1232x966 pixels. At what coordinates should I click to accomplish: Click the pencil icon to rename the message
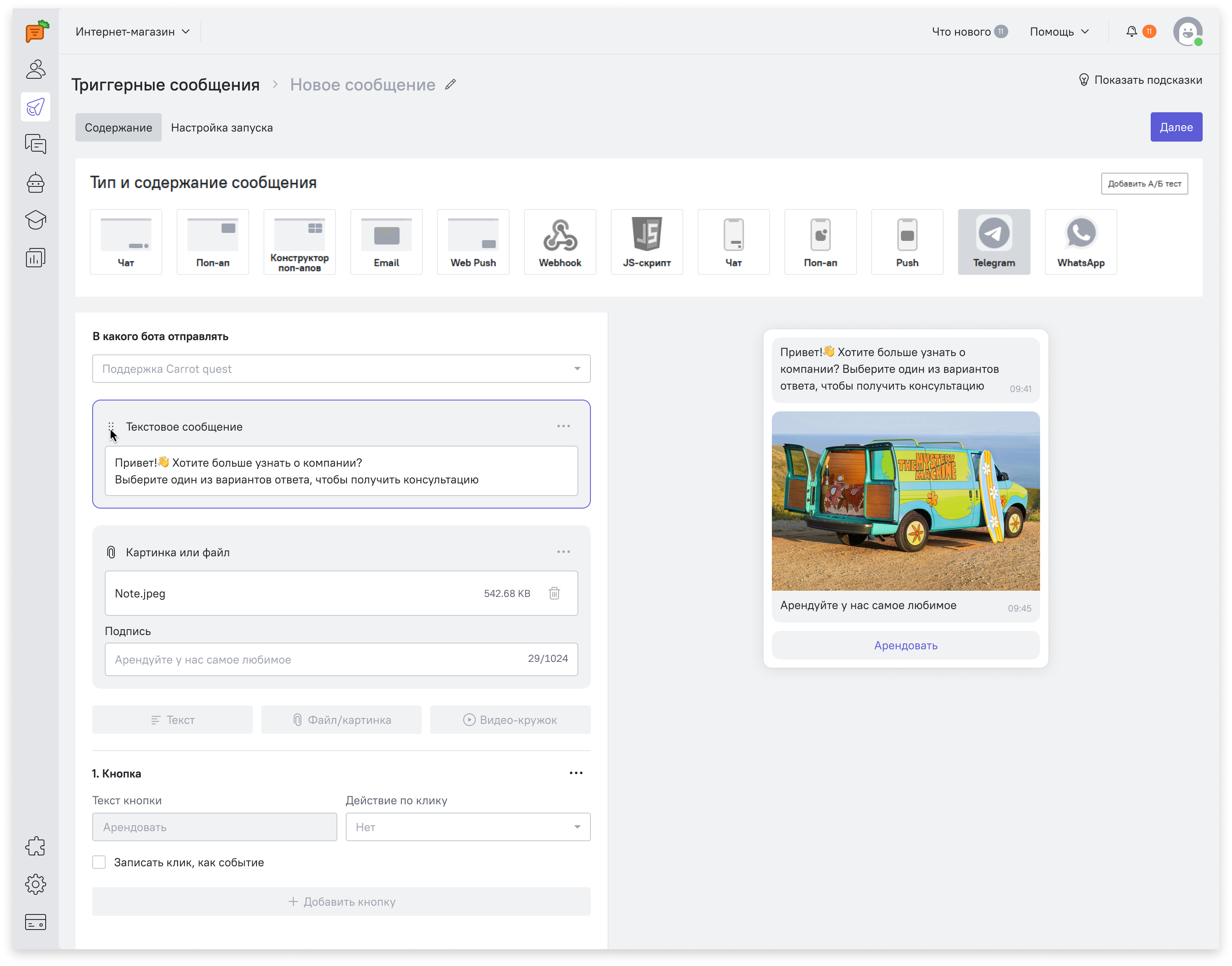click(450, 85)
